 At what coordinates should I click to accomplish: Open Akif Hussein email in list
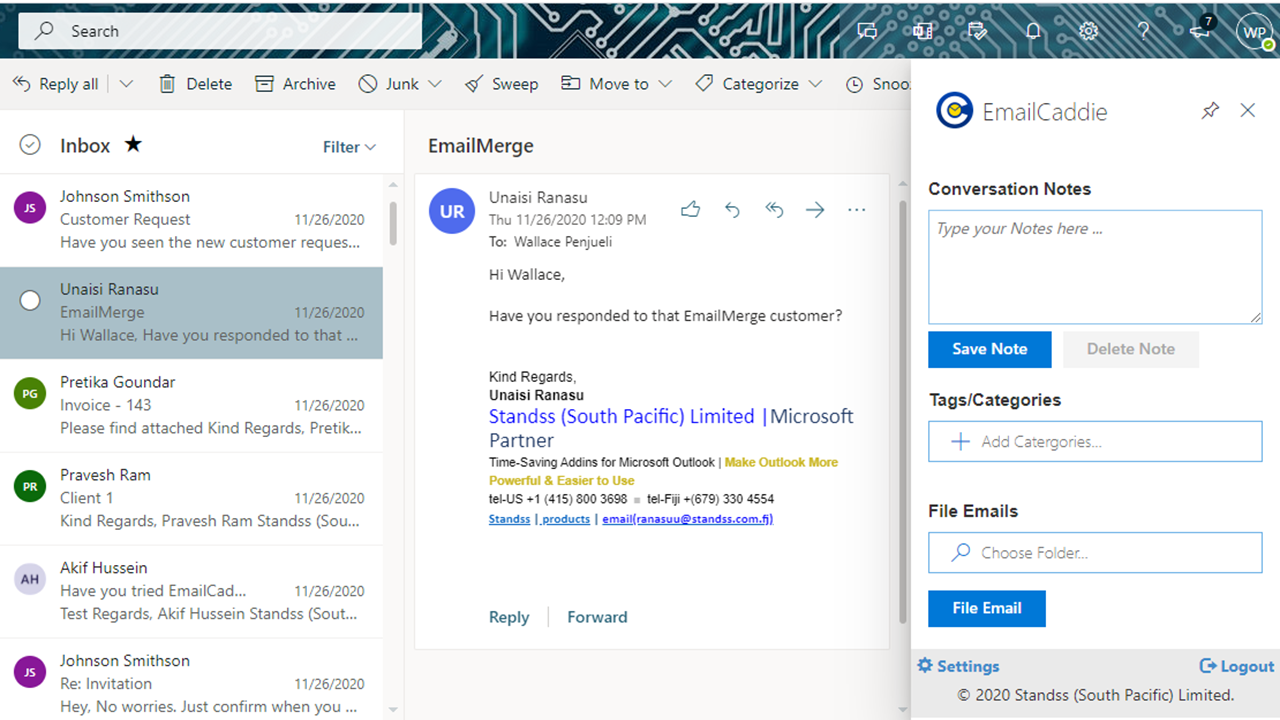191,592
